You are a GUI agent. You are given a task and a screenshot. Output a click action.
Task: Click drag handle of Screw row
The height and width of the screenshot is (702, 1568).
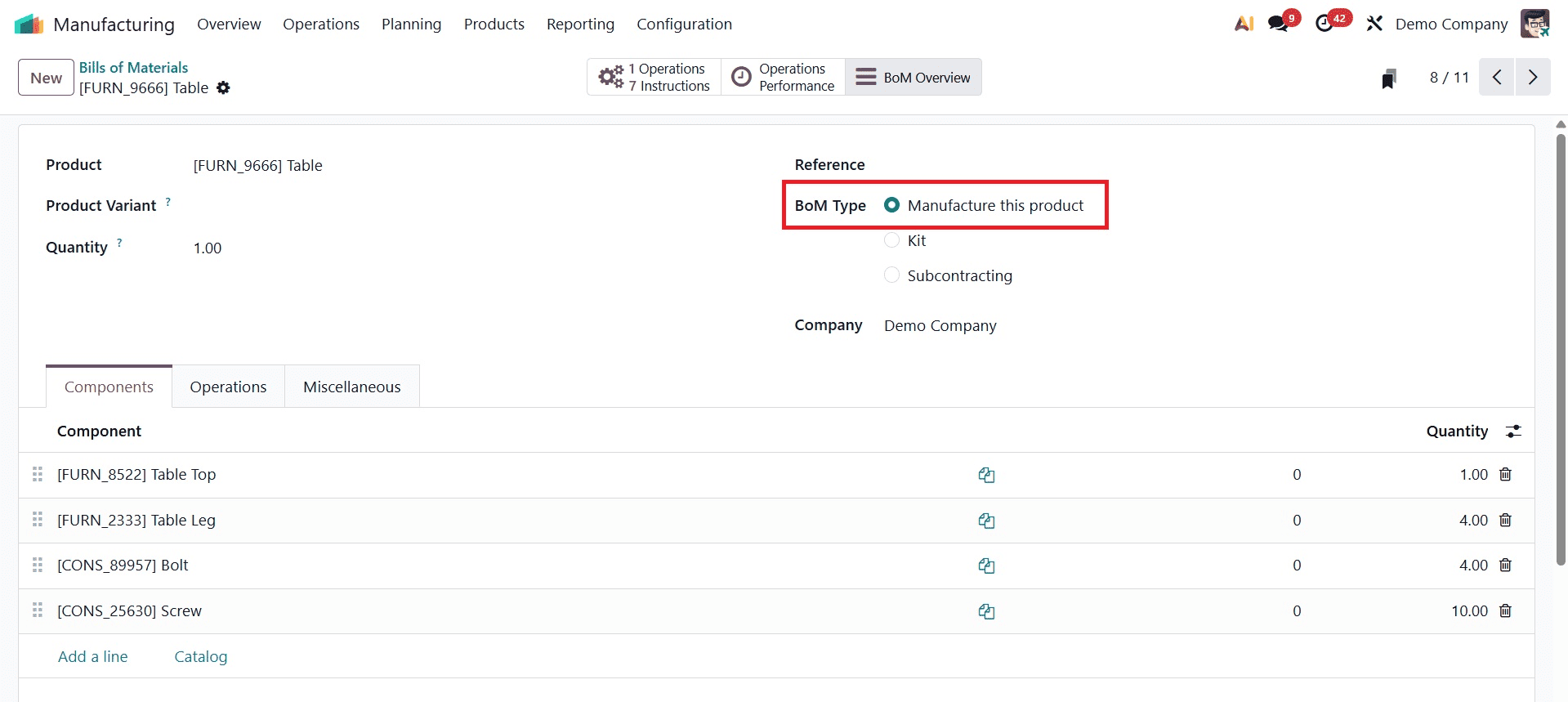[38, 610]
